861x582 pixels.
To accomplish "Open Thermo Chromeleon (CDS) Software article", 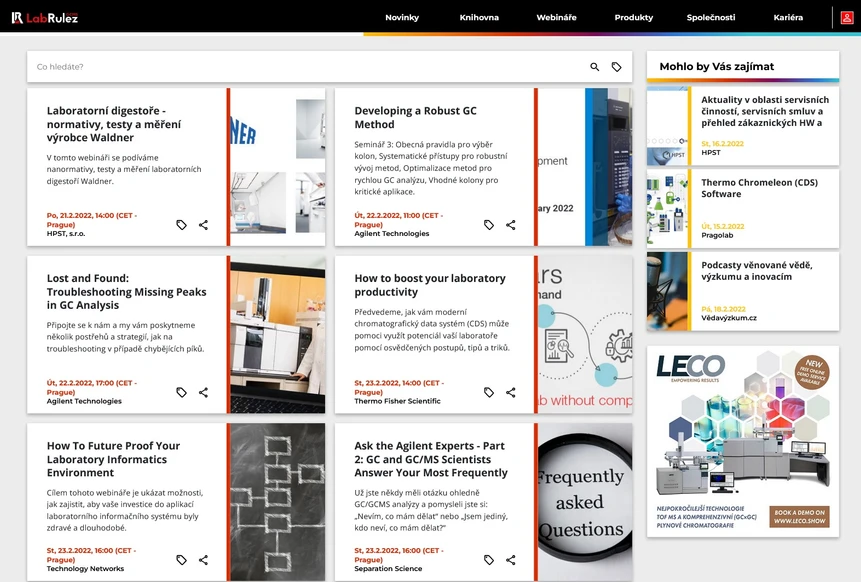I will point(758,189).
